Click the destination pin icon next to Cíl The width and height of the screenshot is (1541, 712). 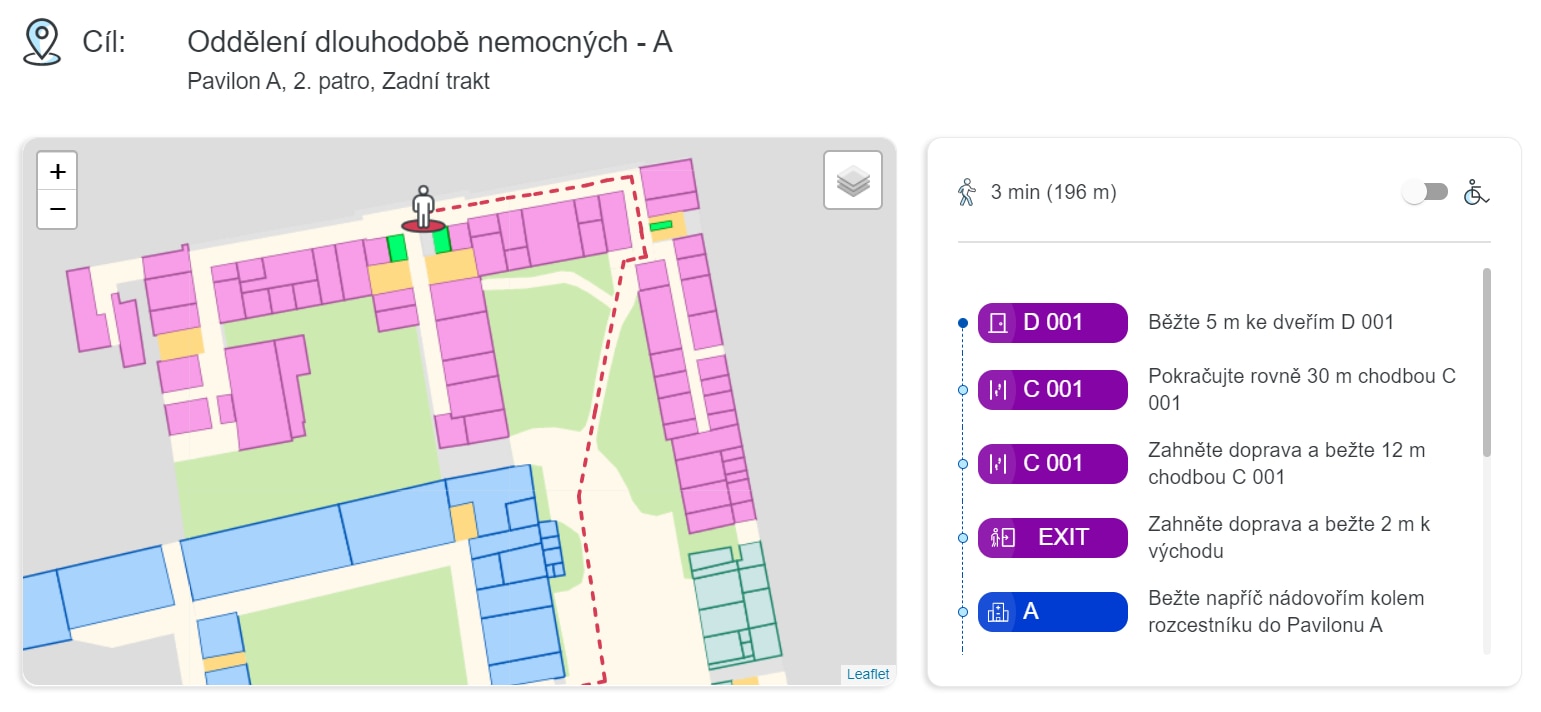pyautogui.click(x=42, y=43)
